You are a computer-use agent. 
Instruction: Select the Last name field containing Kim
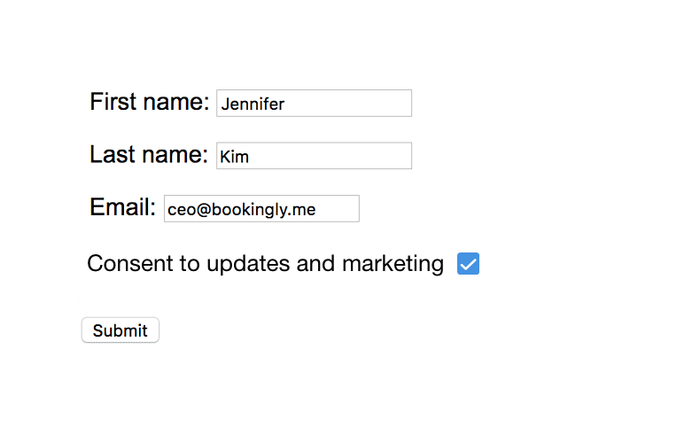[x=314, y=156]
